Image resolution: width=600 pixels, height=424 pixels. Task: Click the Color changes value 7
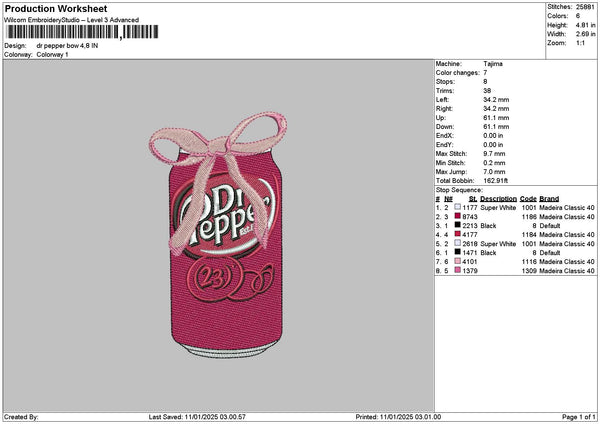(485, 73)
